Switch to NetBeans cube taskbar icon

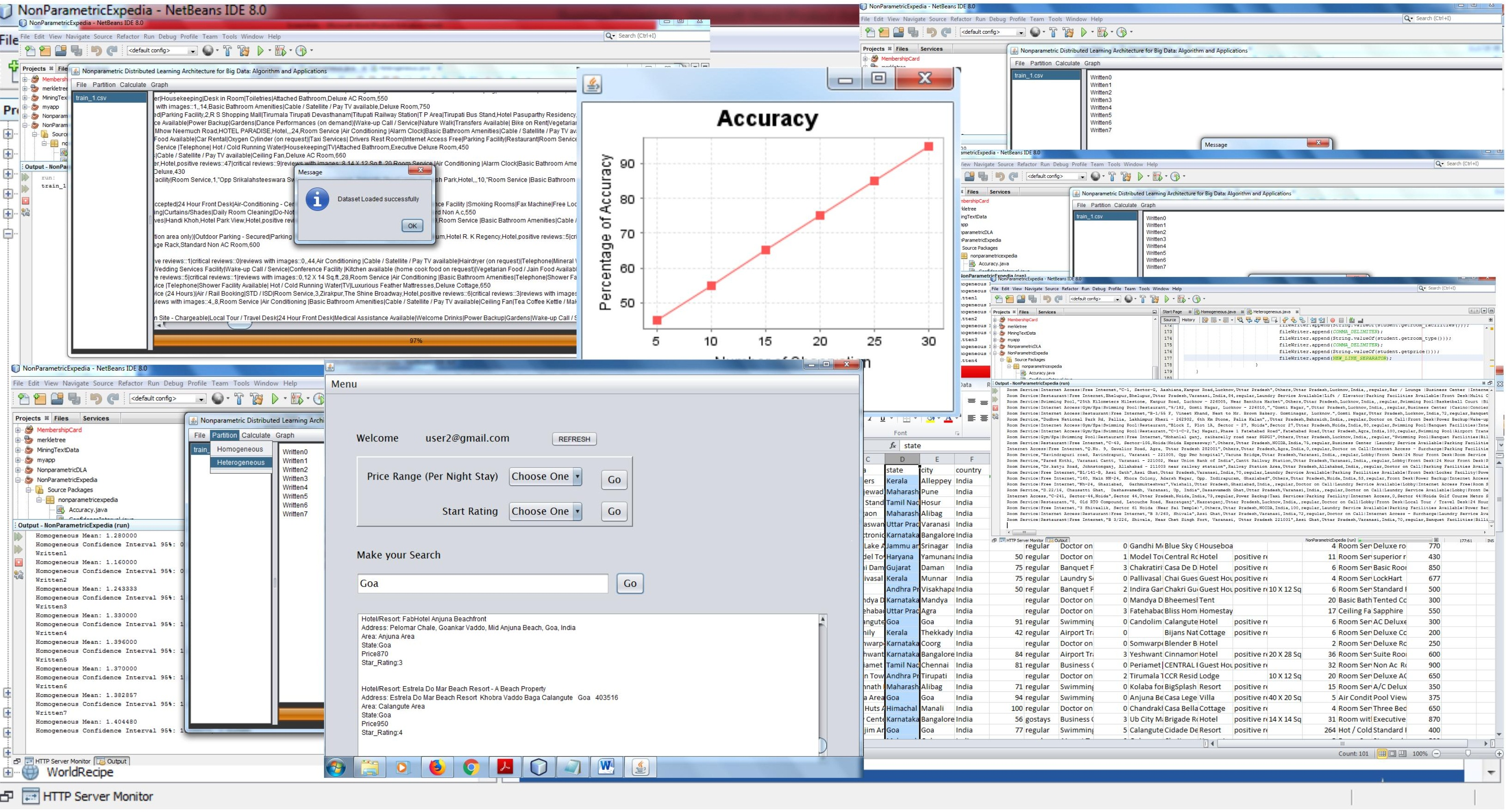pyautogui.click(x=538, y=768)
